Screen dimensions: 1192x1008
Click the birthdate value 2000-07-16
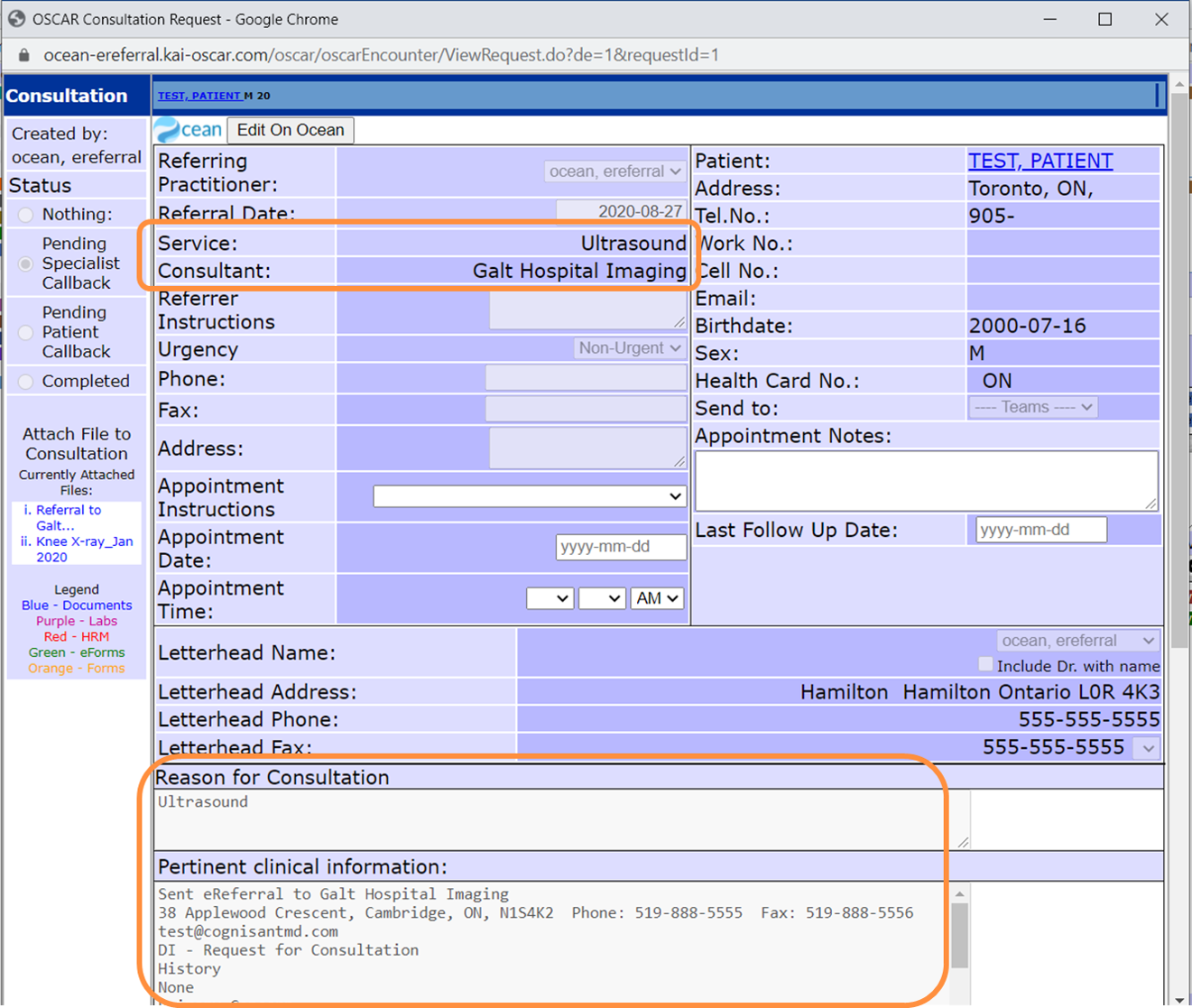1028,326
